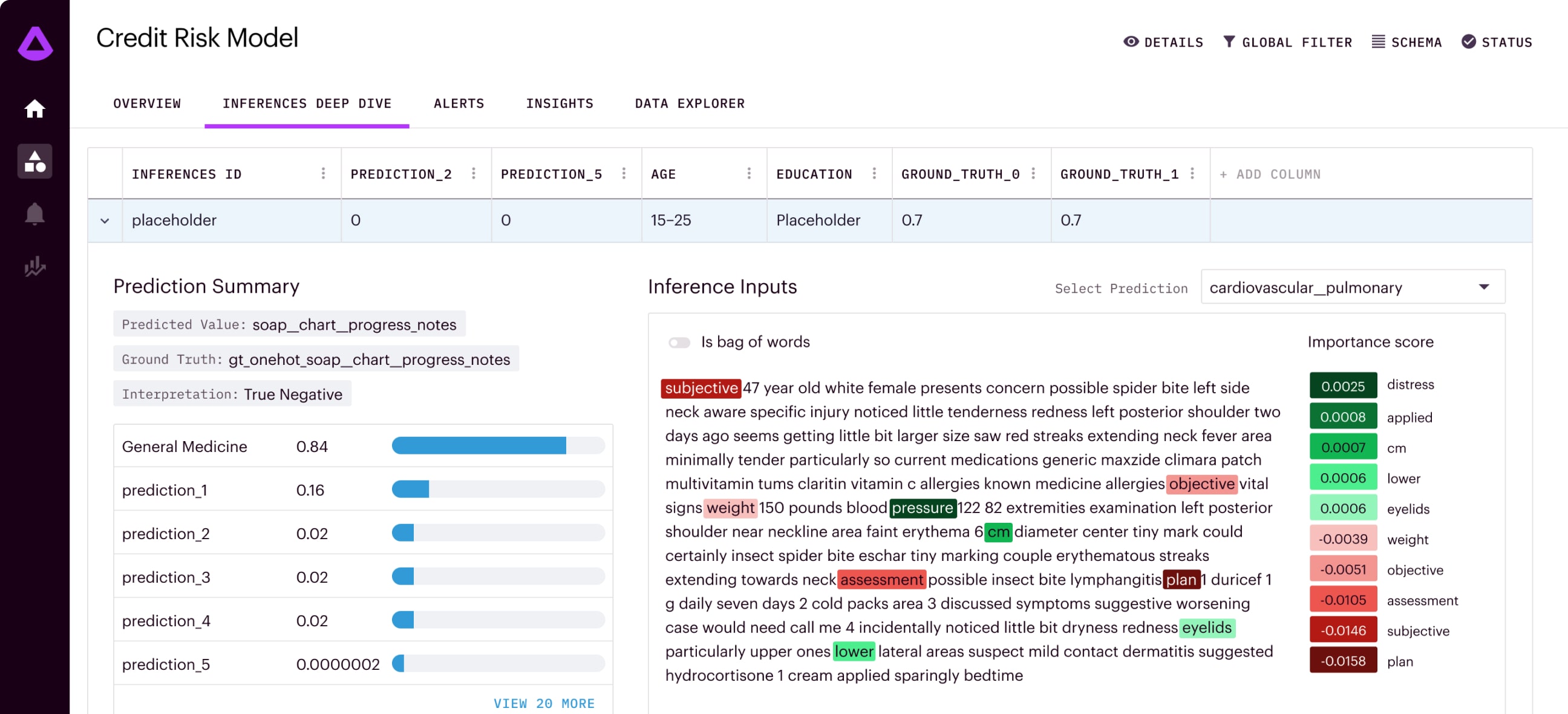Viewport: 1568px width, 714px height.
Task: Open notifications via the bell icon
Action: tap(34, 214)
